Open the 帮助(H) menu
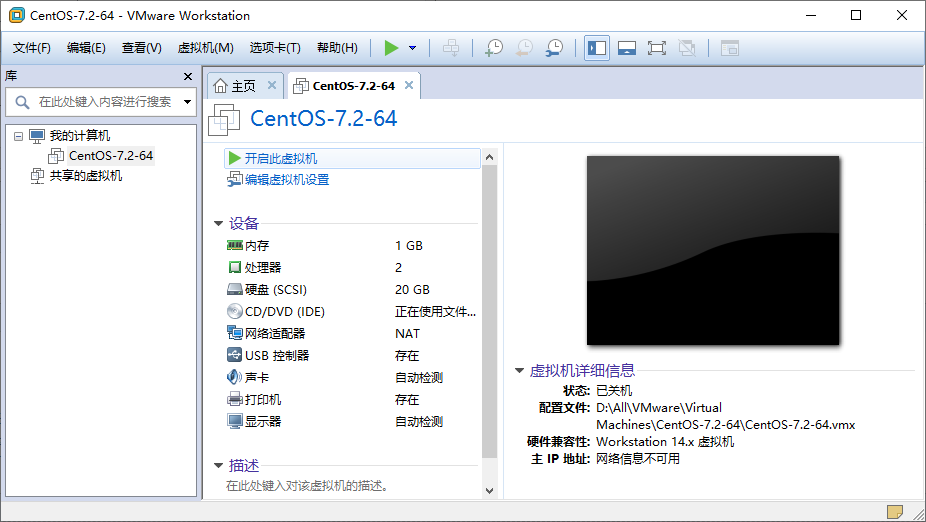Viewport: 926px width, 522px height. pos(337,48)
